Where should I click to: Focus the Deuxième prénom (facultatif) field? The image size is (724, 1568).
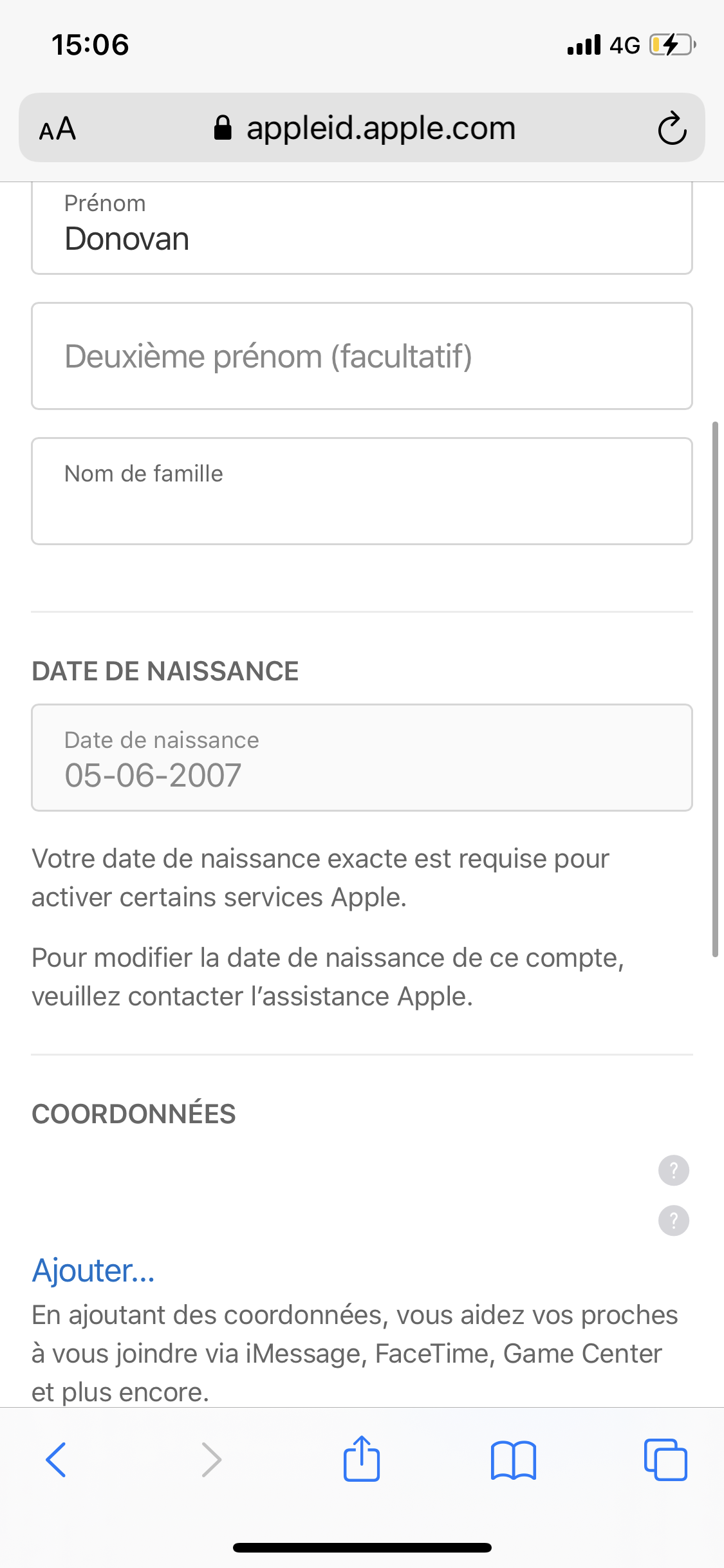(x=362, y=356)
